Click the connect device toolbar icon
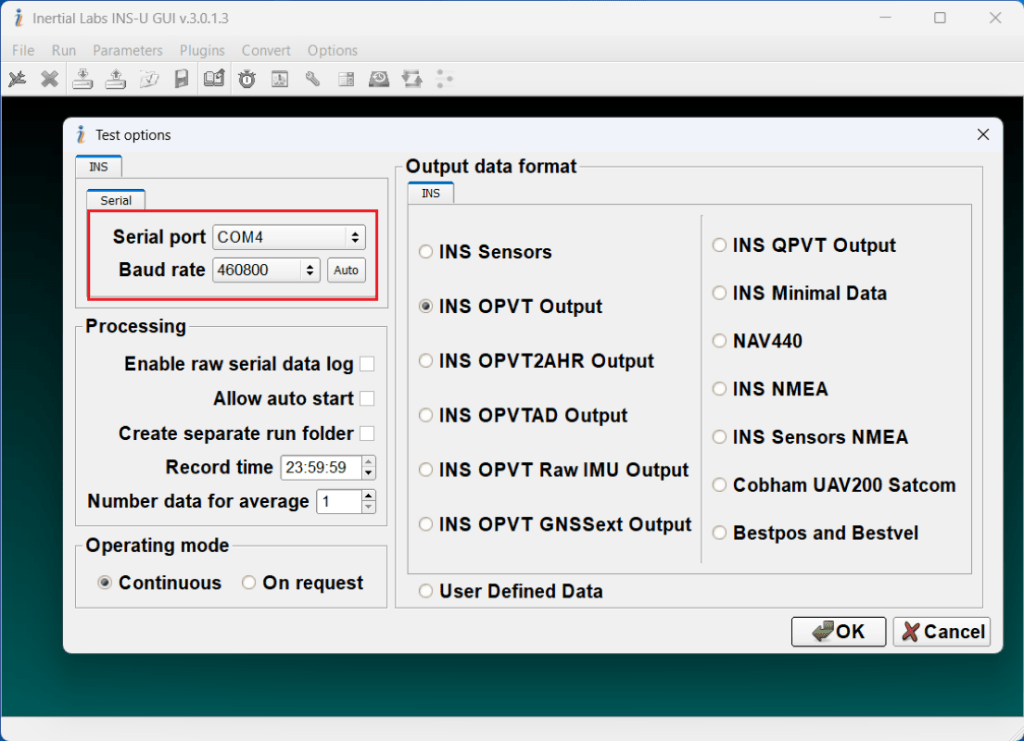The width and height of the screenshot is (1024, 741). click(x=17, y=78)
